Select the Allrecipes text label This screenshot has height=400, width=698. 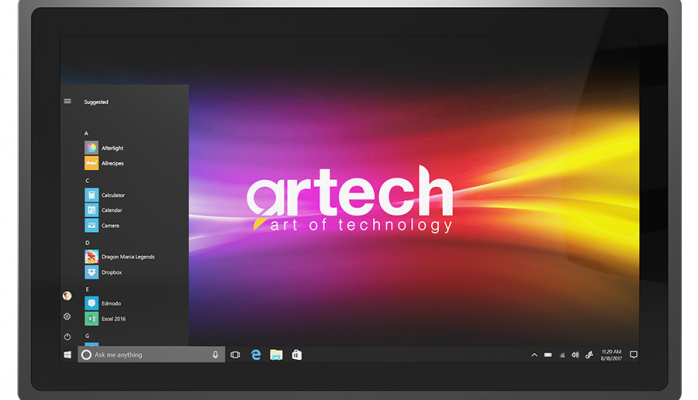coord(113,163)
